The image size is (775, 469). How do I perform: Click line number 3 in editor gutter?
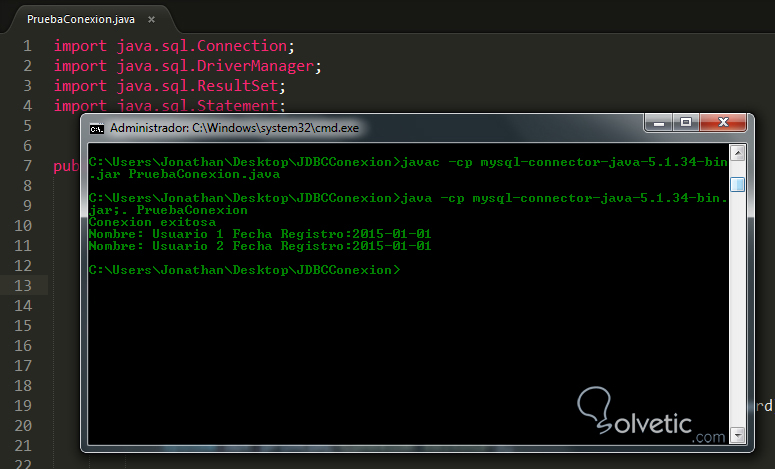click(x=27, y=86)
